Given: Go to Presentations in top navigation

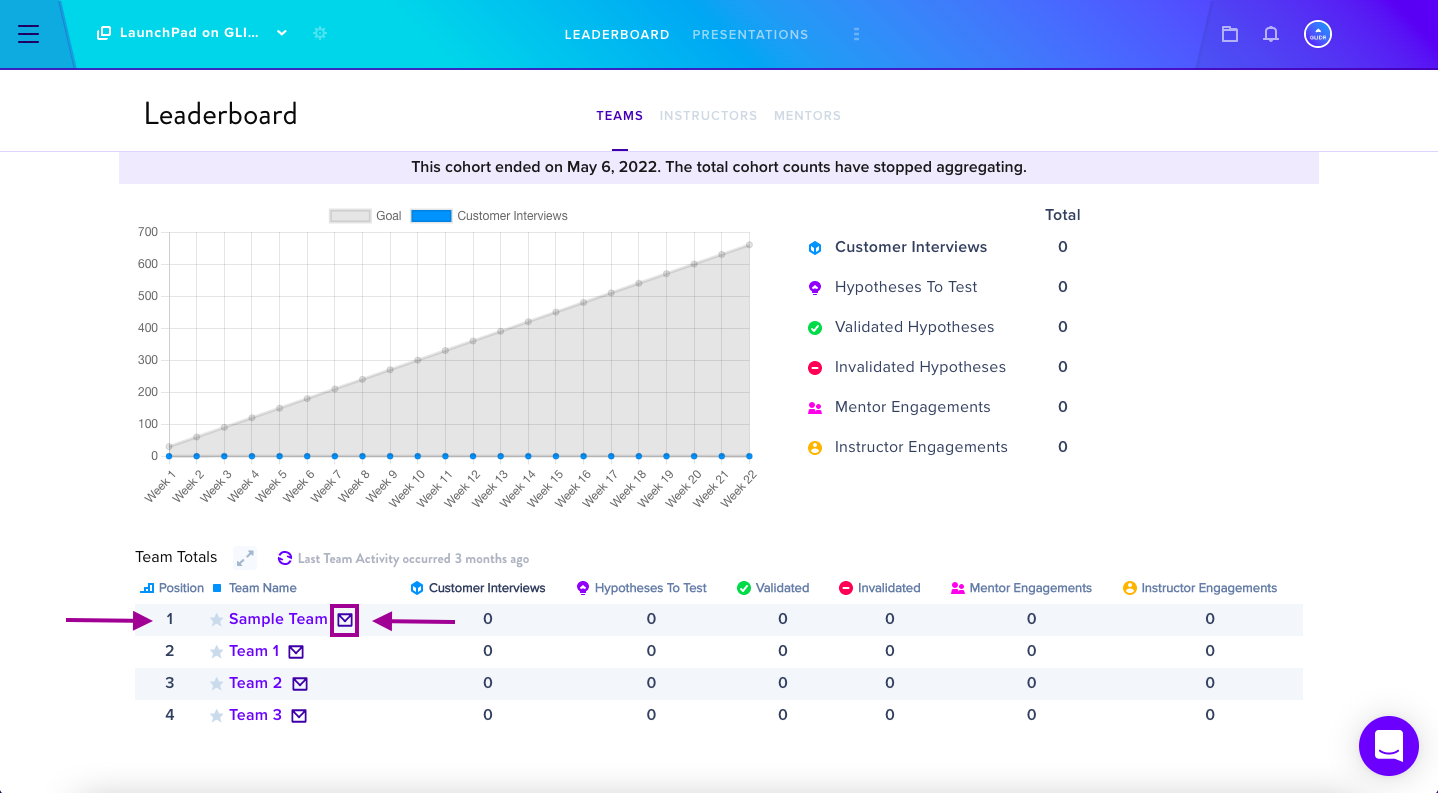Looking at the screenshot, I should (x=750, y=34).
